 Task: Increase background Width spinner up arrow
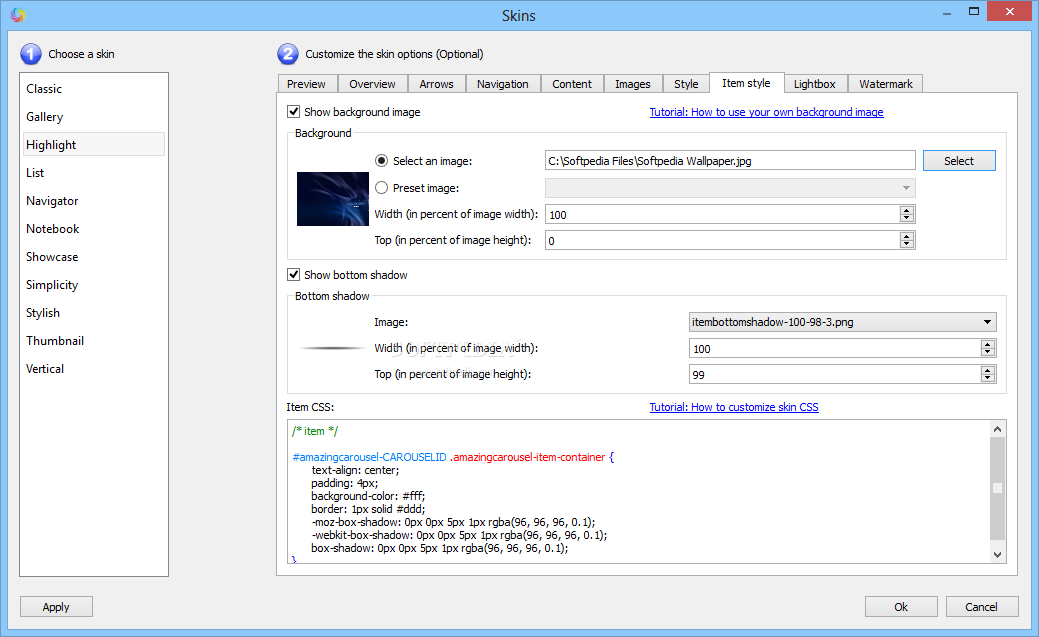(906, 209)
